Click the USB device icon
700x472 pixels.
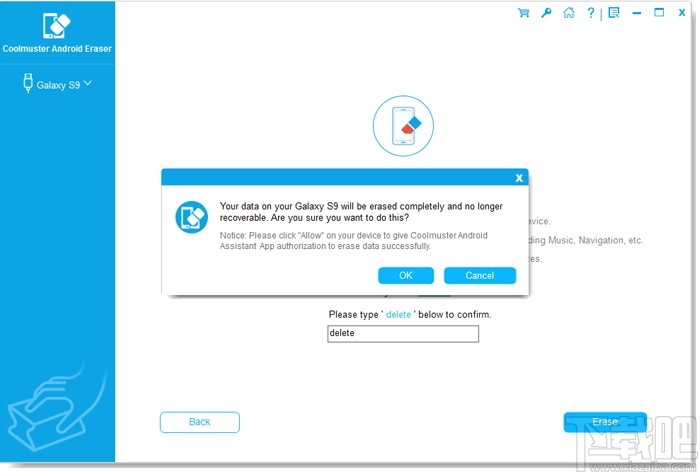point(28,83)
